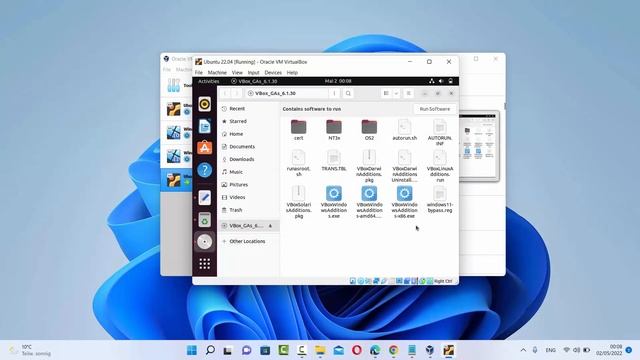
Task: Select the autorun.sh file
Action: [404, 130]
